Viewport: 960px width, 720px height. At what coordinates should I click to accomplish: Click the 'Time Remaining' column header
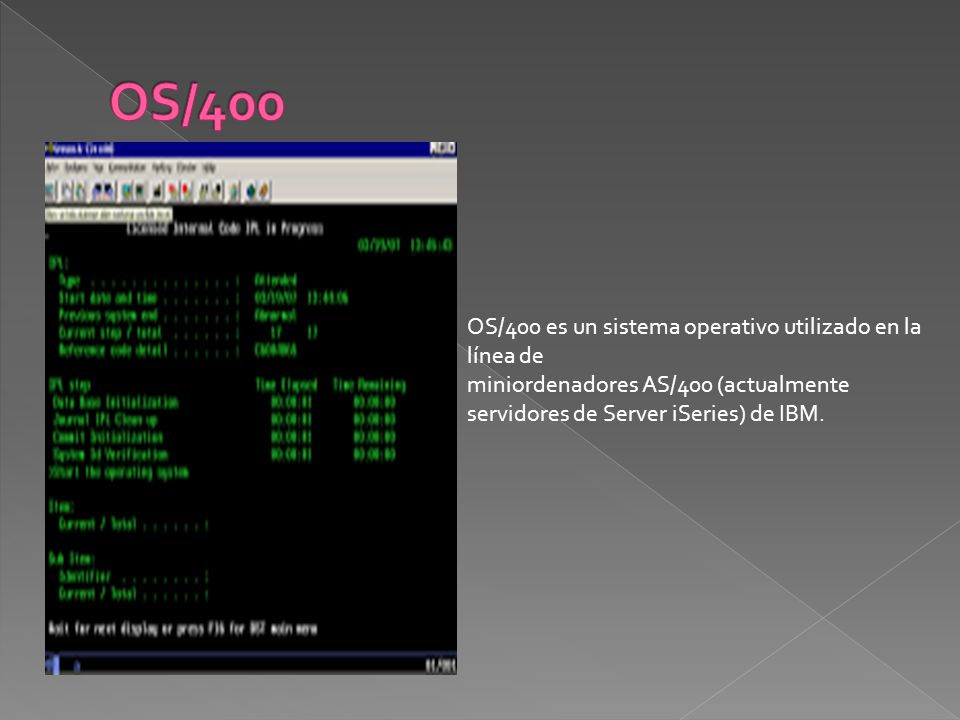[x=369, y=385]
